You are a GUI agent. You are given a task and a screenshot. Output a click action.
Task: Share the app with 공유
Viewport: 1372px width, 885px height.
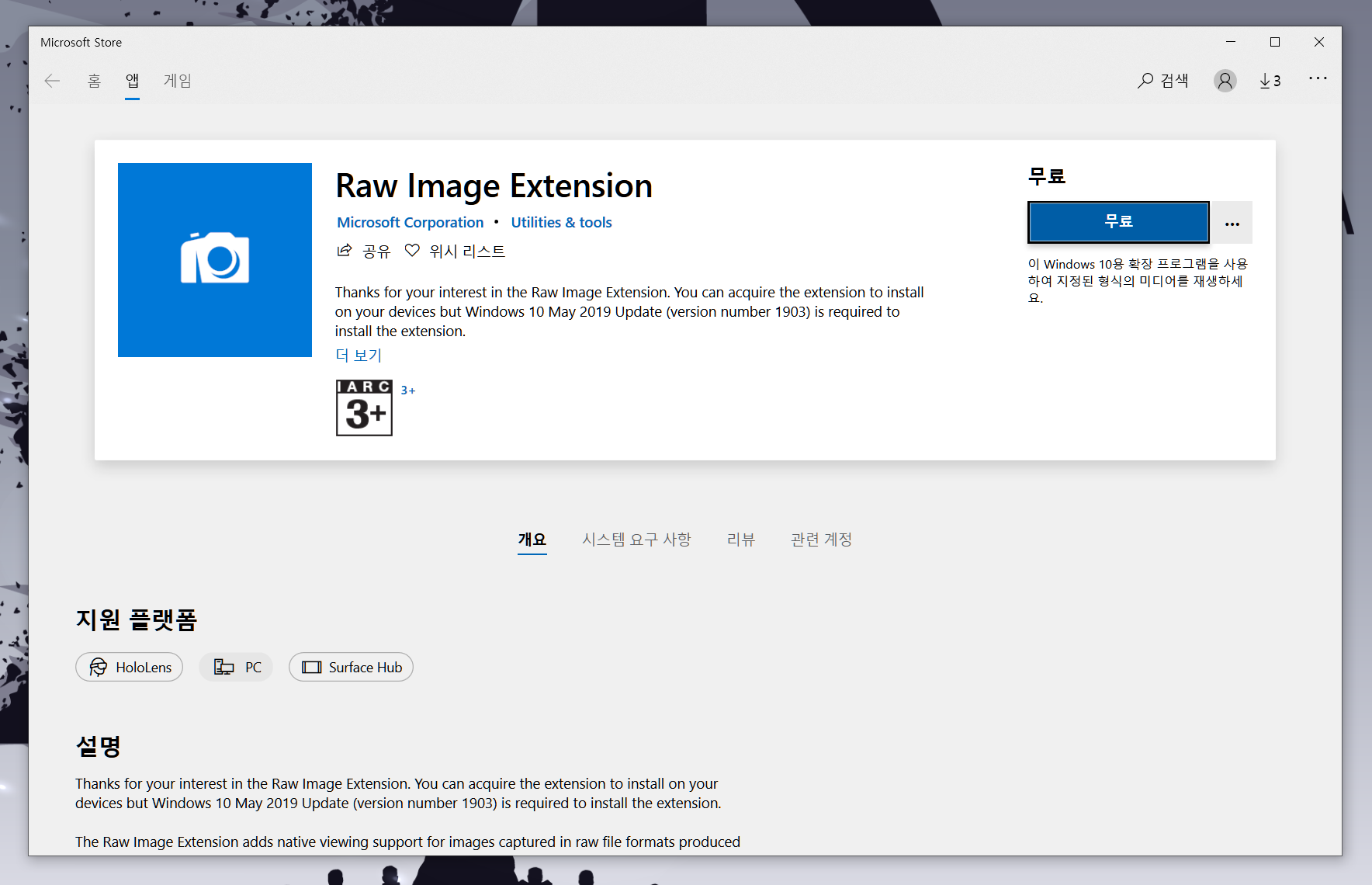point(363,251)
